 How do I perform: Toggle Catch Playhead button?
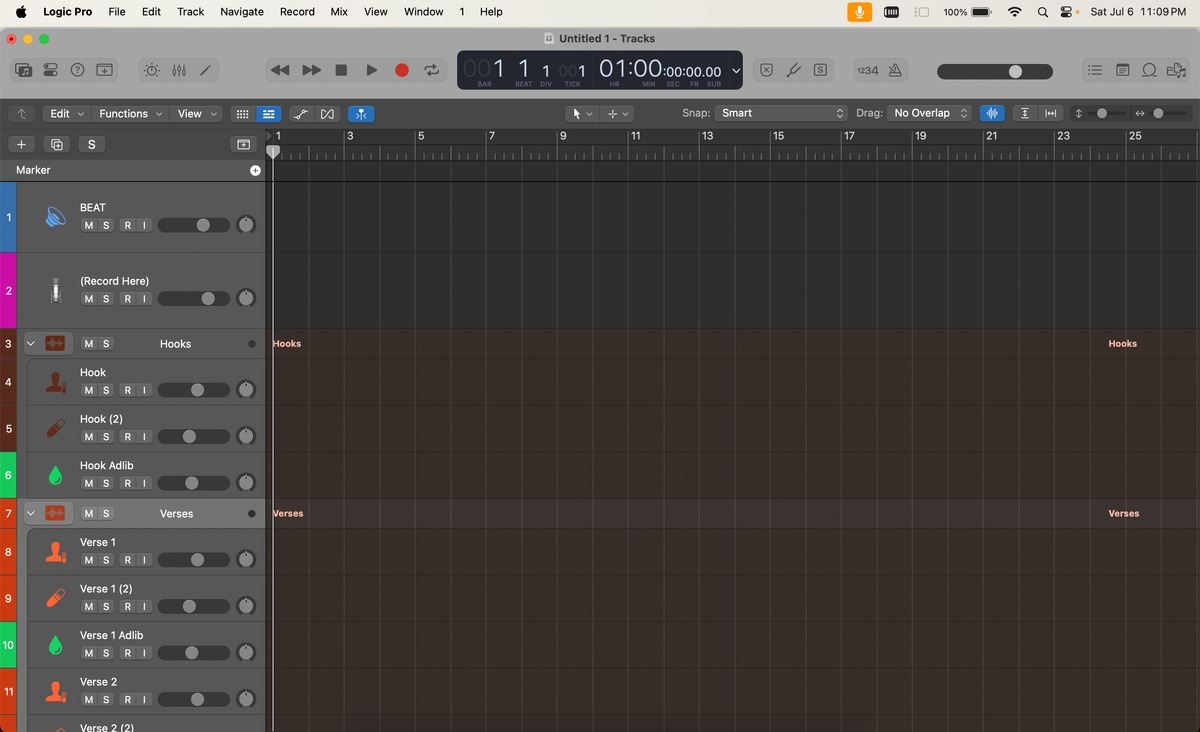(x=361, y=114)
